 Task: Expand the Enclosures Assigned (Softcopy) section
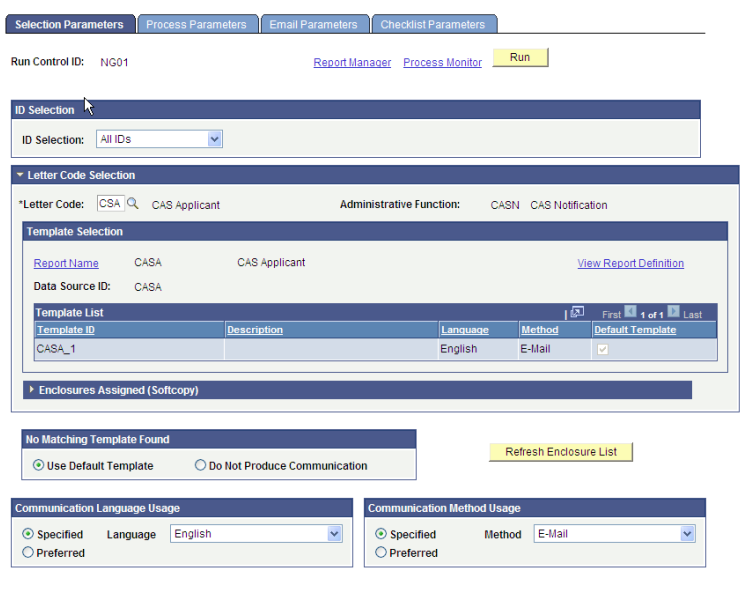pos(31,390)
